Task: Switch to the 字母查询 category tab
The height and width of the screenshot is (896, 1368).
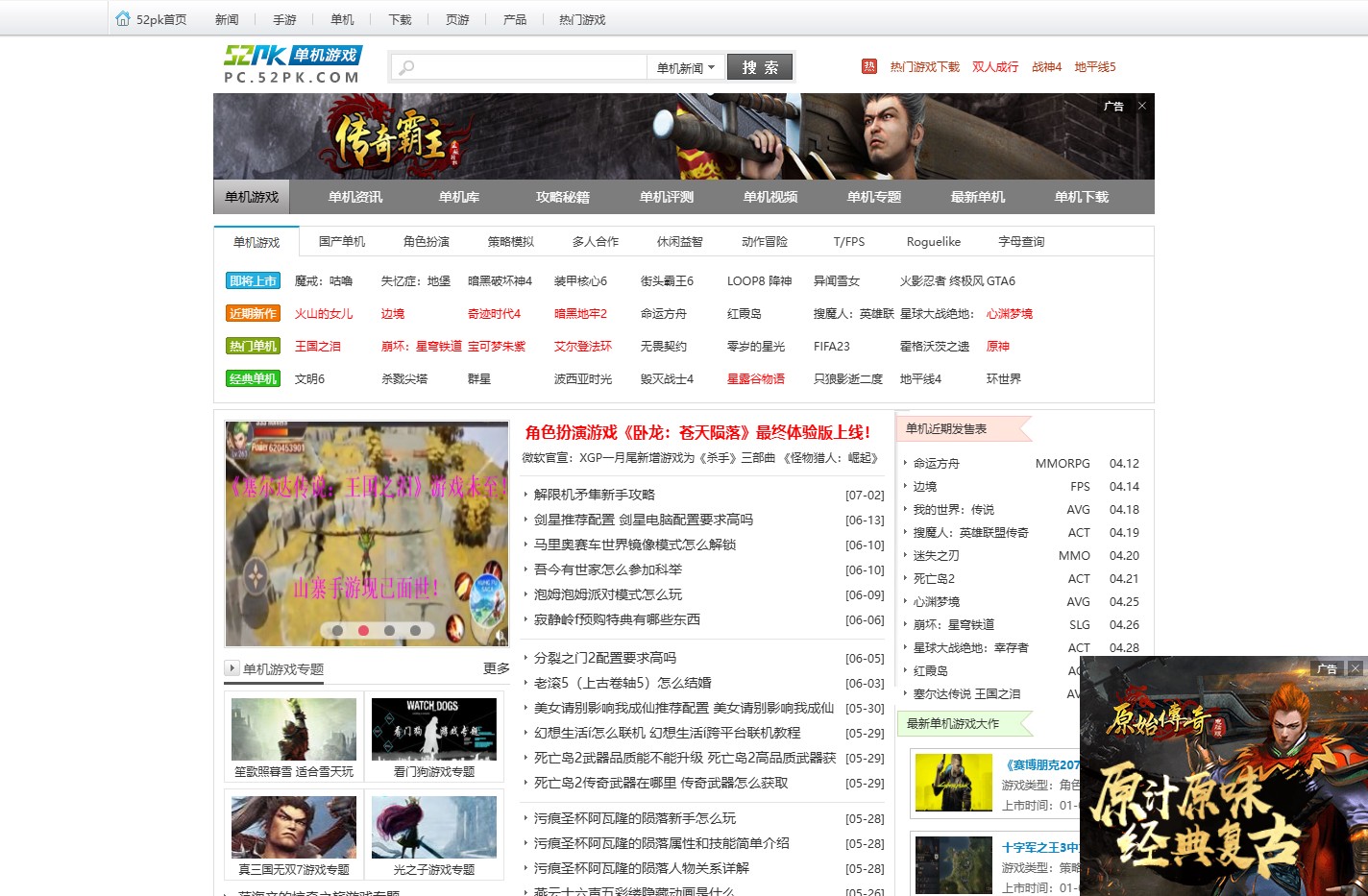Action: (x=1021, y=242)
